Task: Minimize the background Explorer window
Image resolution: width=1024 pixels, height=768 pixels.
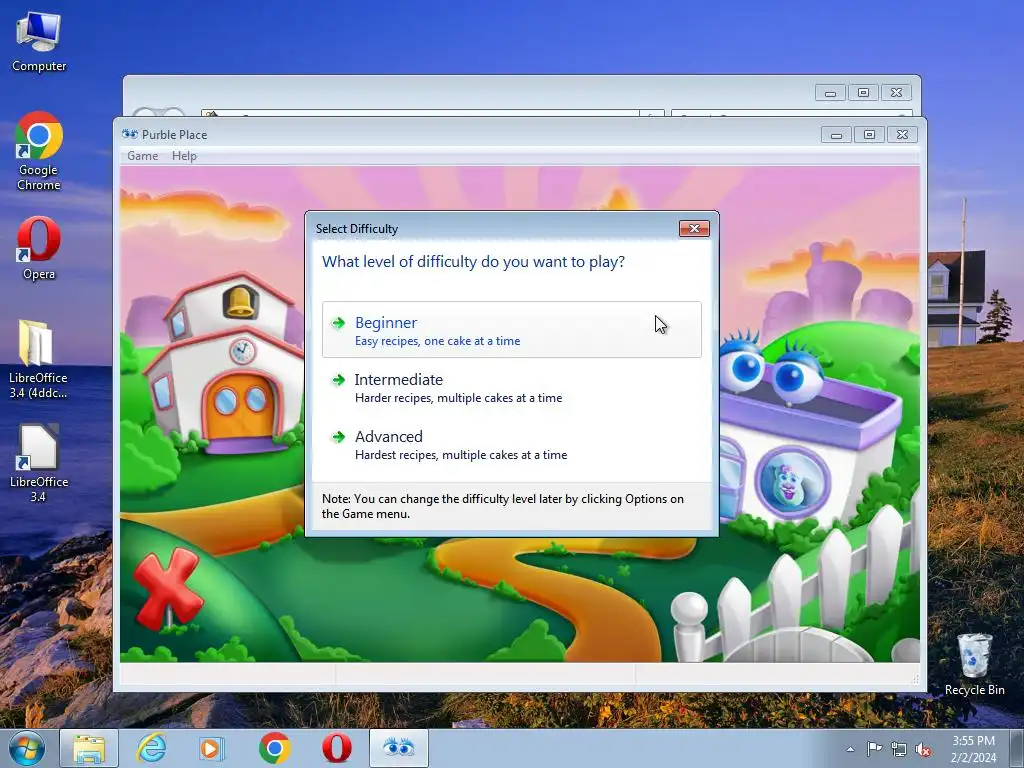Action: click(x=830, y=93)
